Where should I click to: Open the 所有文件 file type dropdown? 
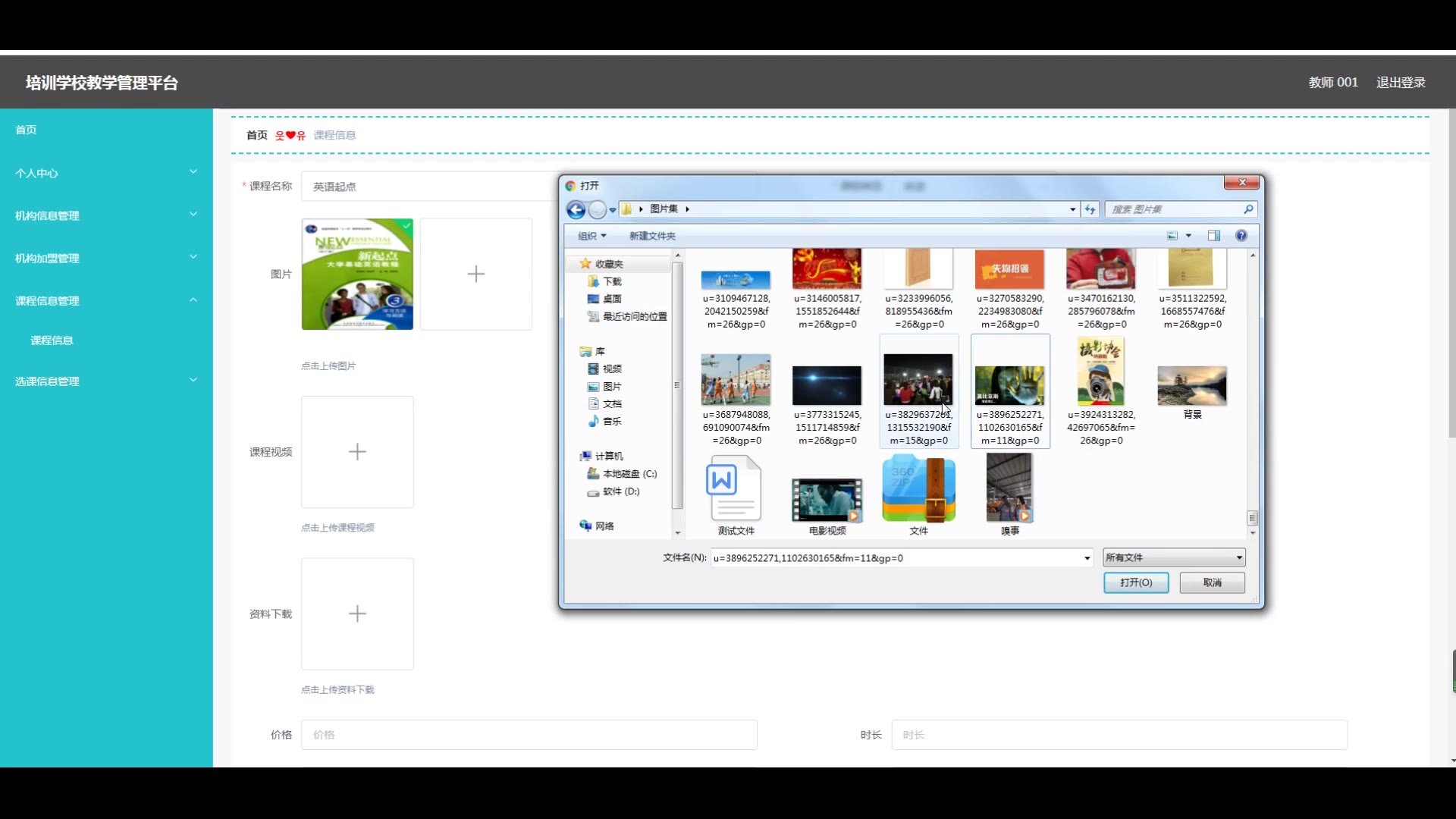(x=1173, y=557)
